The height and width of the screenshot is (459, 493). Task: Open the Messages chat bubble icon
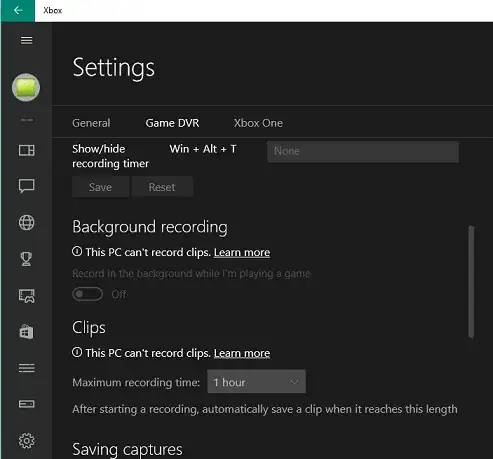pos(27,186)
